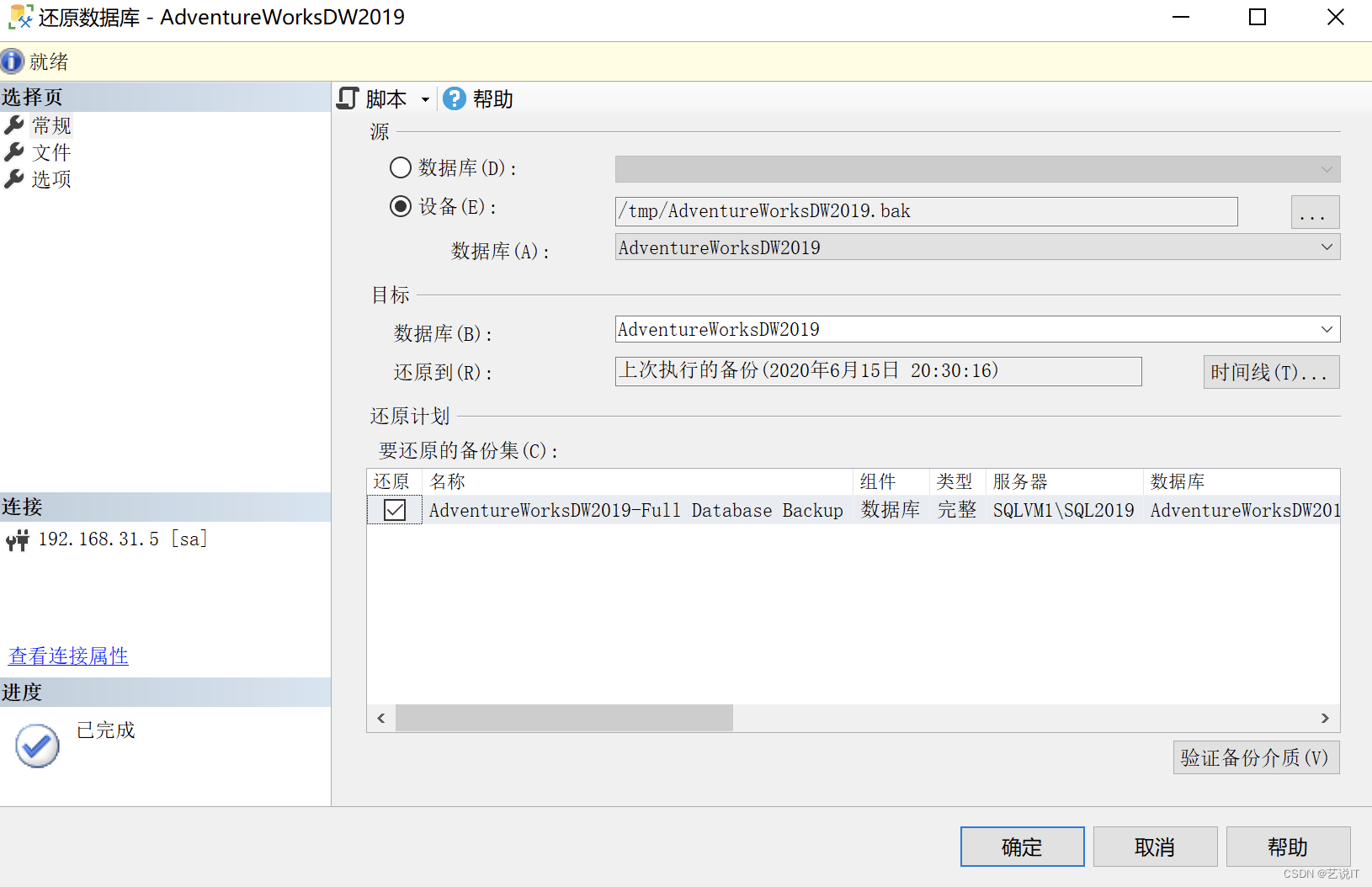
Task: Click the ready status info icon
Action: pos(12,61)
